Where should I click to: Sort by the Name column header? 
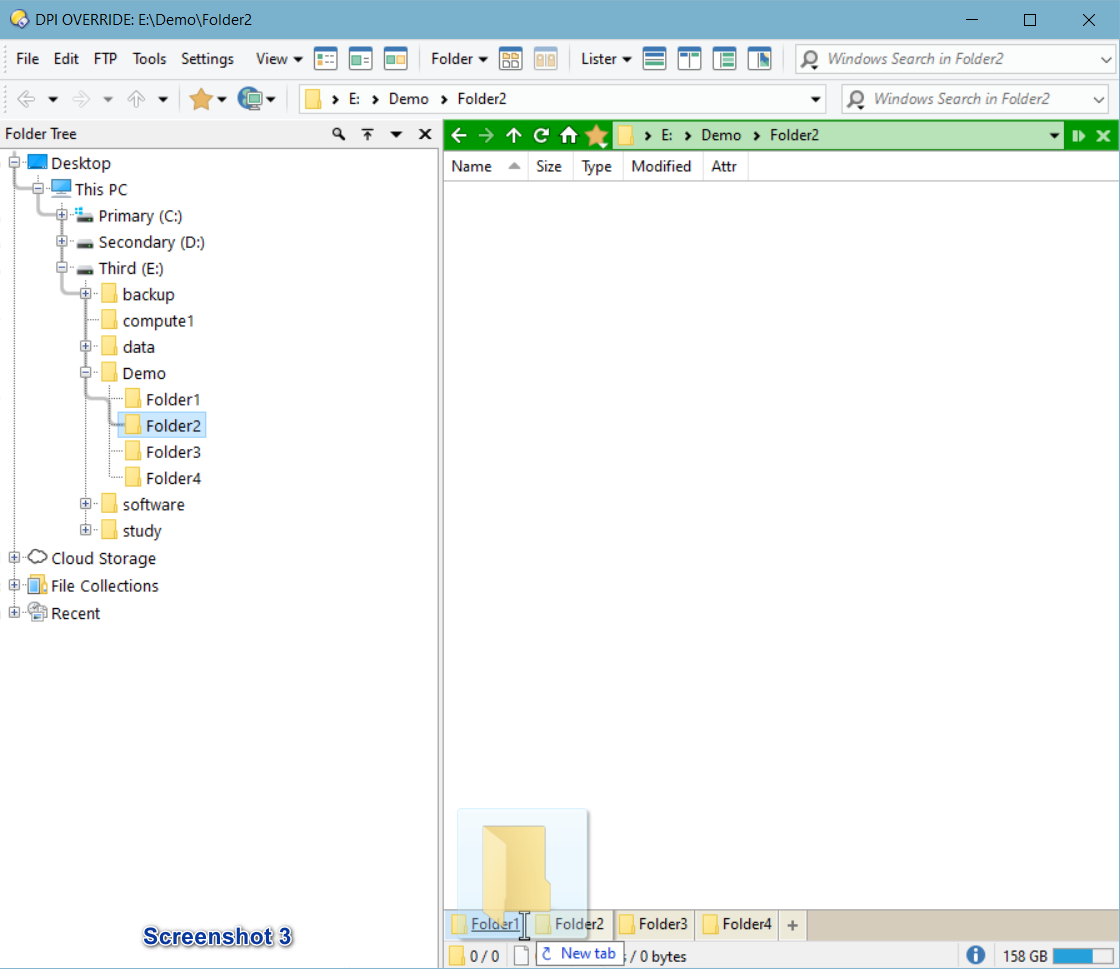[x=486, y=166]
